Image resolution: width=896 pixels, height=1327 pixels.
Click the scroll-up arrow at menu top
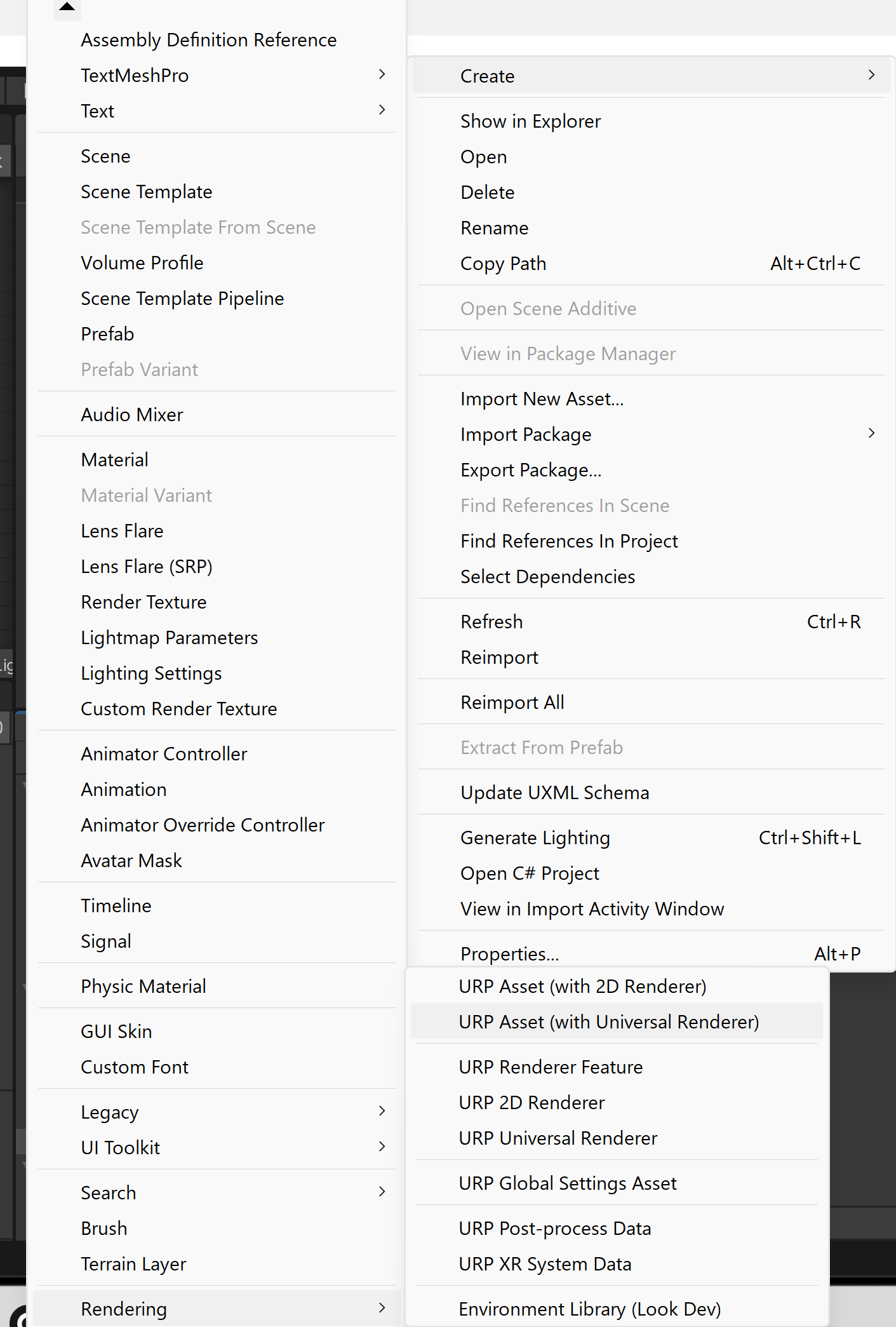[x=67, y=8]
